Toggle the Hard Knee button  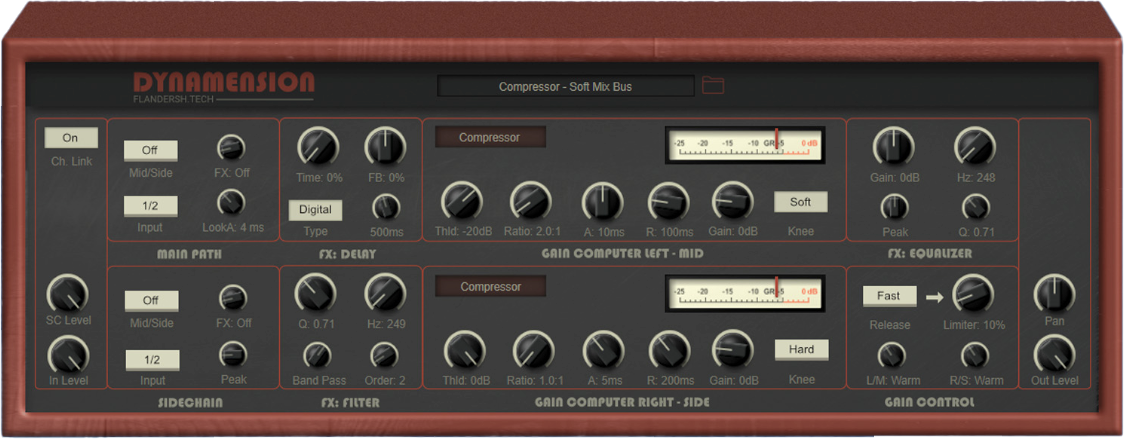click(x=801, y=349)
